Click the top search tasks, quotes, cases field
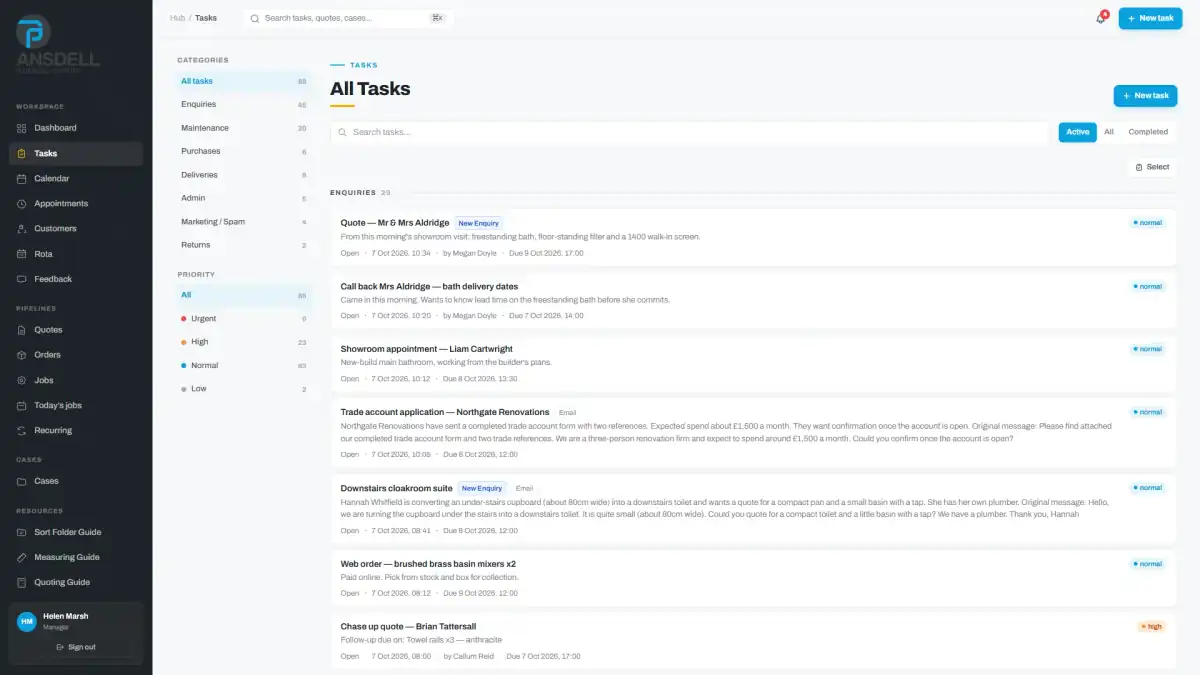The image size is (1200, 675). pos(349,18)
